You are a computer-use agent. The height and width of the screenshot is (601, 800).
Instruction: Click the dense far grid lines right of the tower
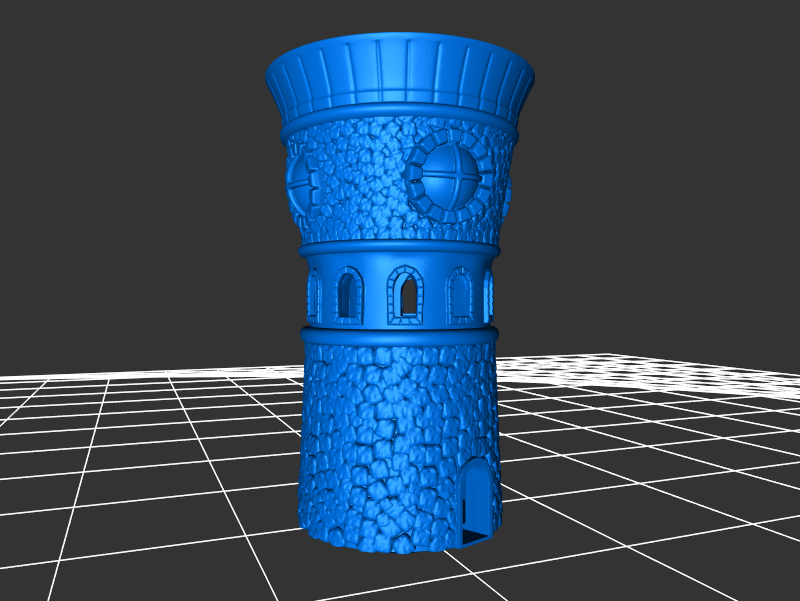tap(650, 372)
